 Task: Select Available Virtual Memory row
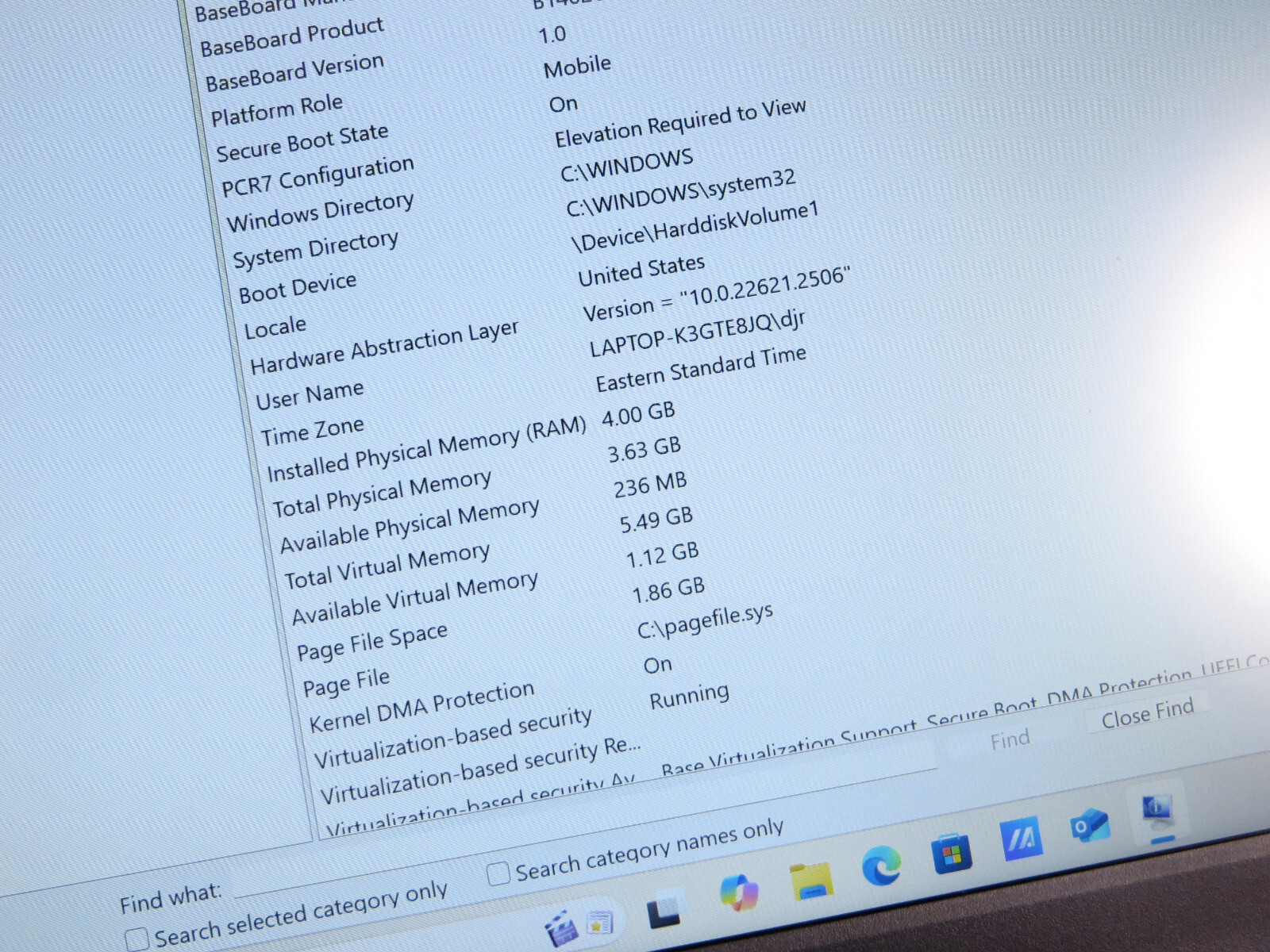[414, 598]
